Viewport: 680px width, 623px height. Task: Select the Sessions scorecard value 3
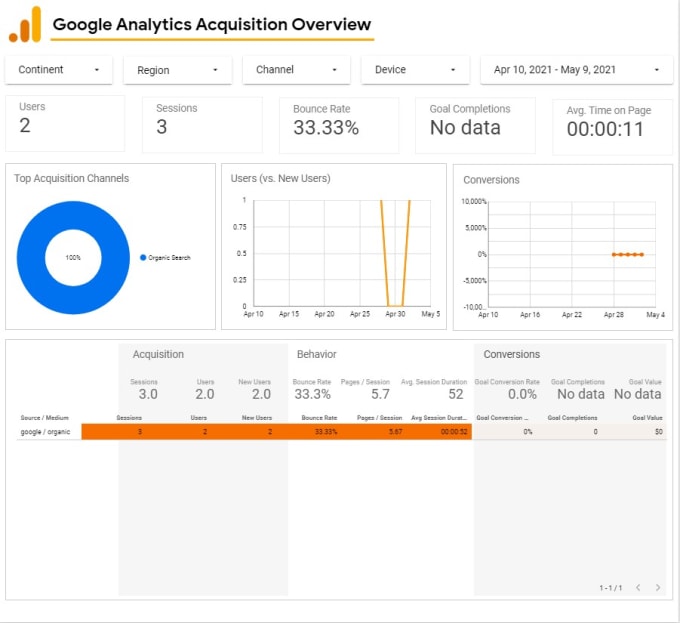click(161, 127)
